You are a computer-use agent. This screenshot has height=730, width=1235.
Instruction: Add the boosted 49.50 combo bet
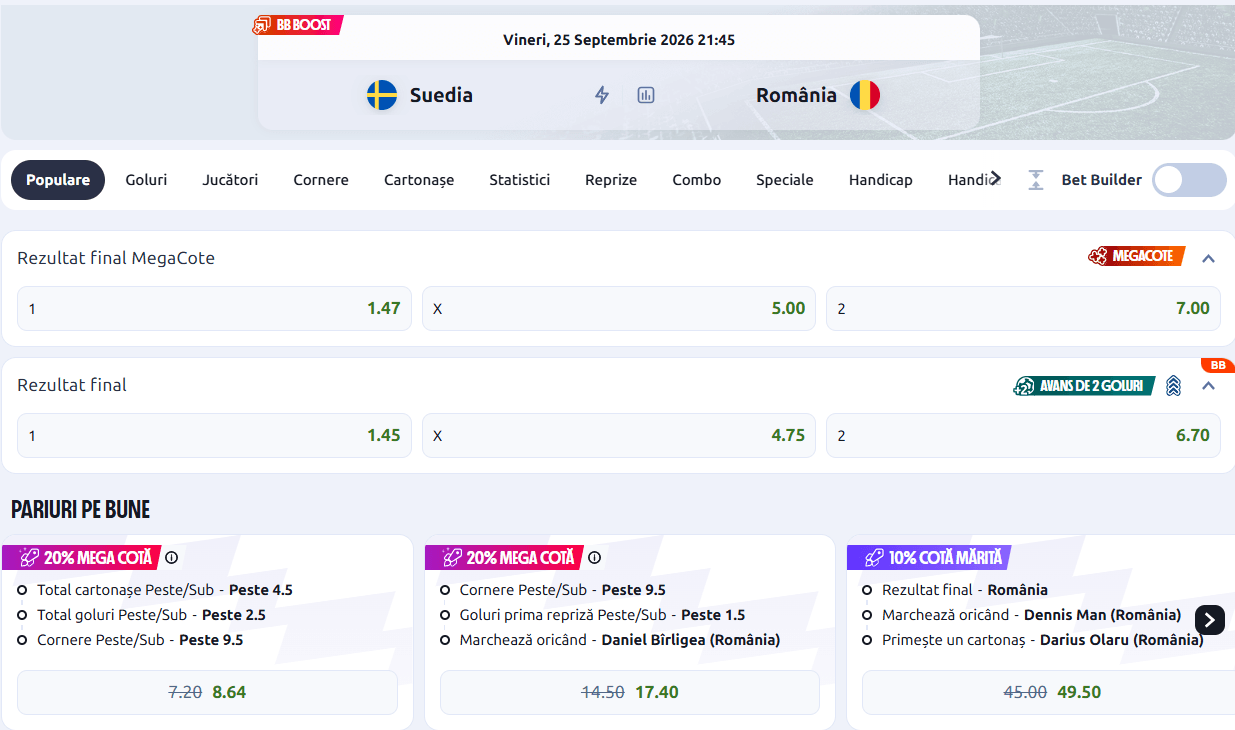[1048, 692]
